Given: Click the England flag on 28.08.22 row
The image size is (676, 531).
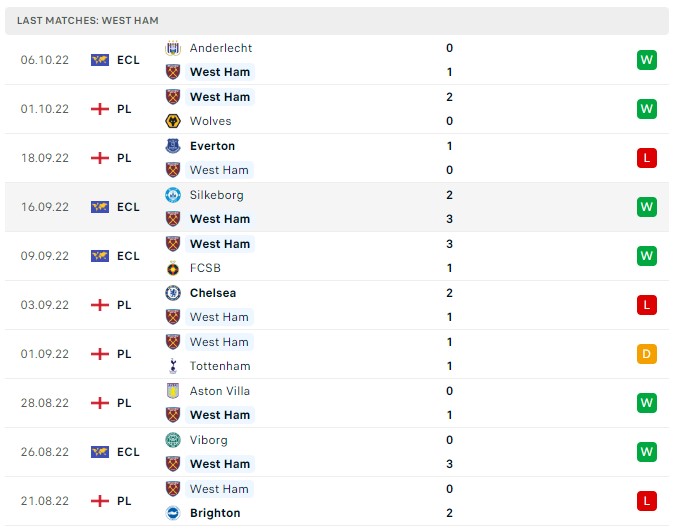Looking at the screenshot, I should click(99, 403).
